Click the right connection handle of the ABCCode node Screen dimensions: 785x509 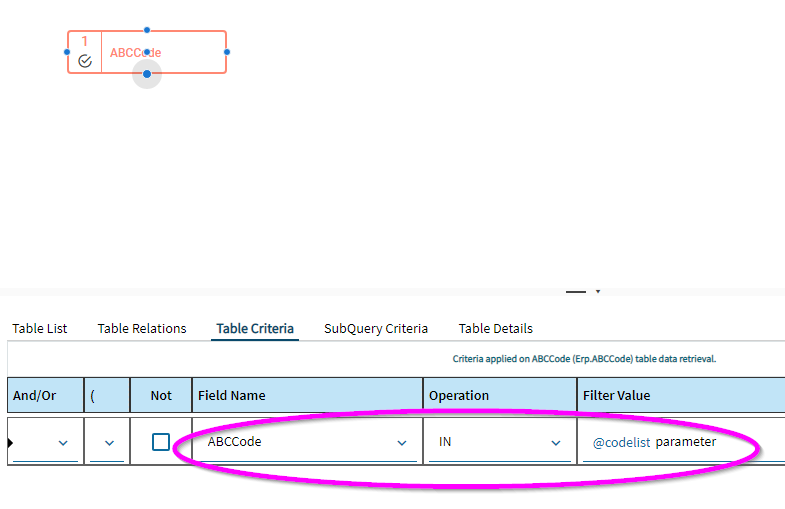coord(227,52)
